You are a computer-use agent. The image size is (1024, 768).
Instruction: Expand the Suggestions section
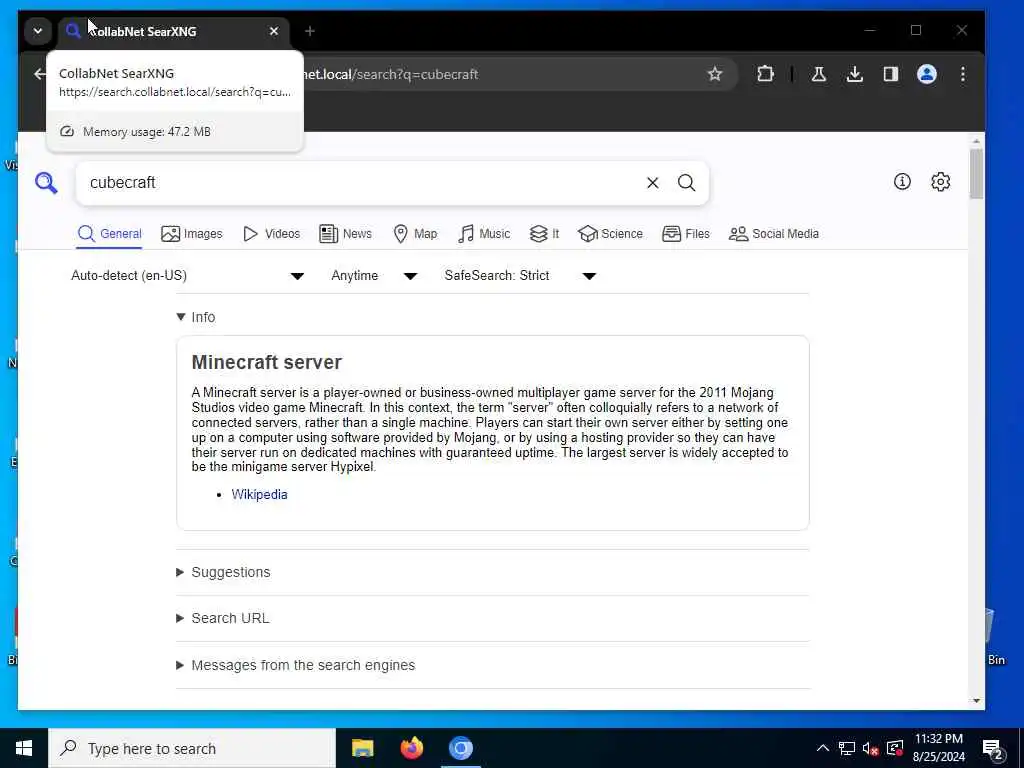point(223,572)
